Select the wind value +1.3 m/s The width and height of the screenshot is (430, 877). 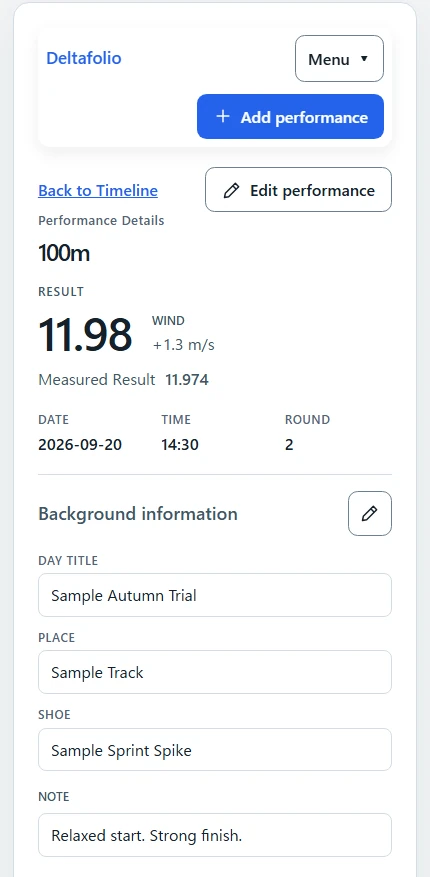coord(183,345)
